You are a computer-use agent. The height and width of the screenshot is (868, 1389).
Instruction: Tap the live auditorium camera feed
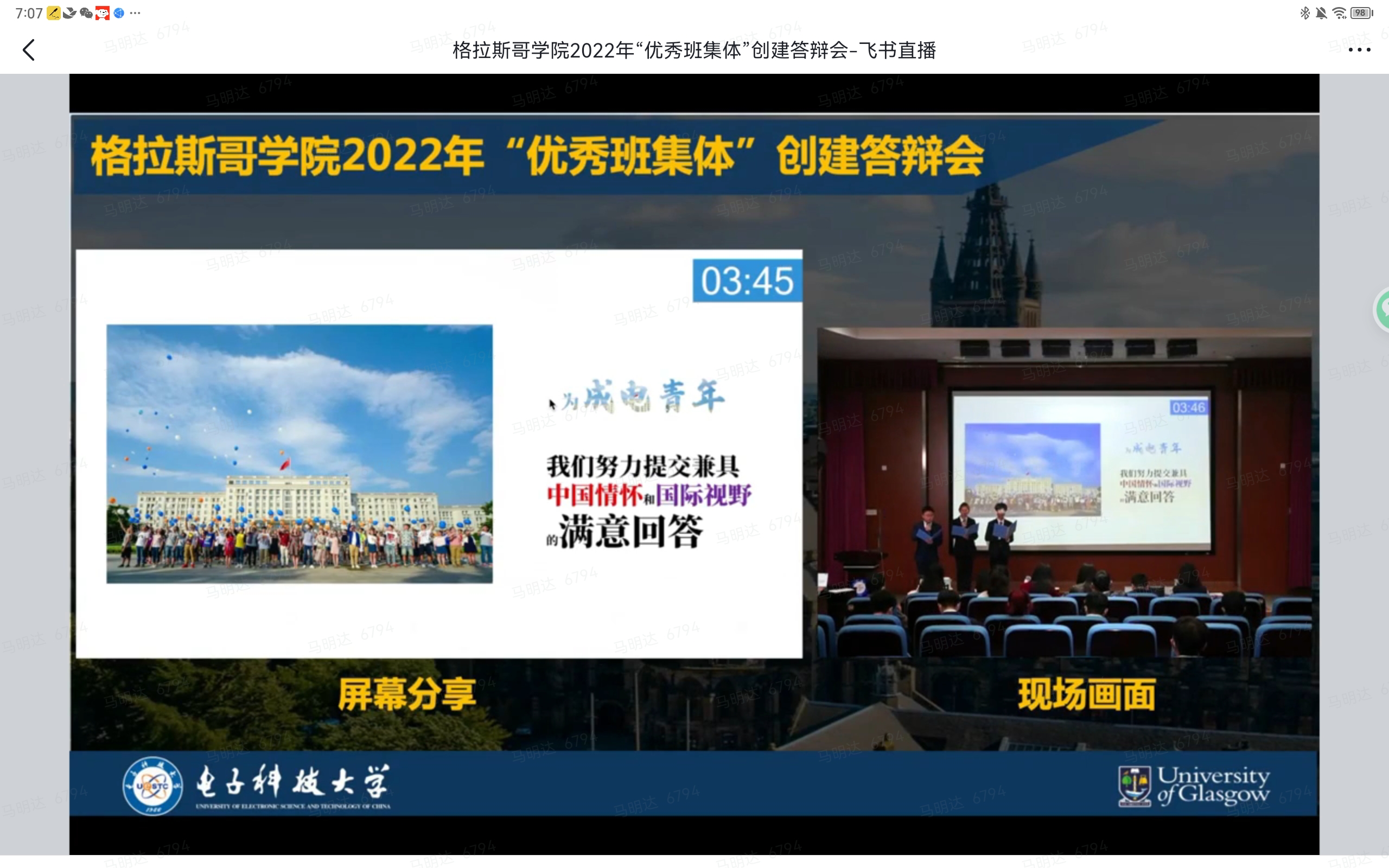coord(1064,492)
